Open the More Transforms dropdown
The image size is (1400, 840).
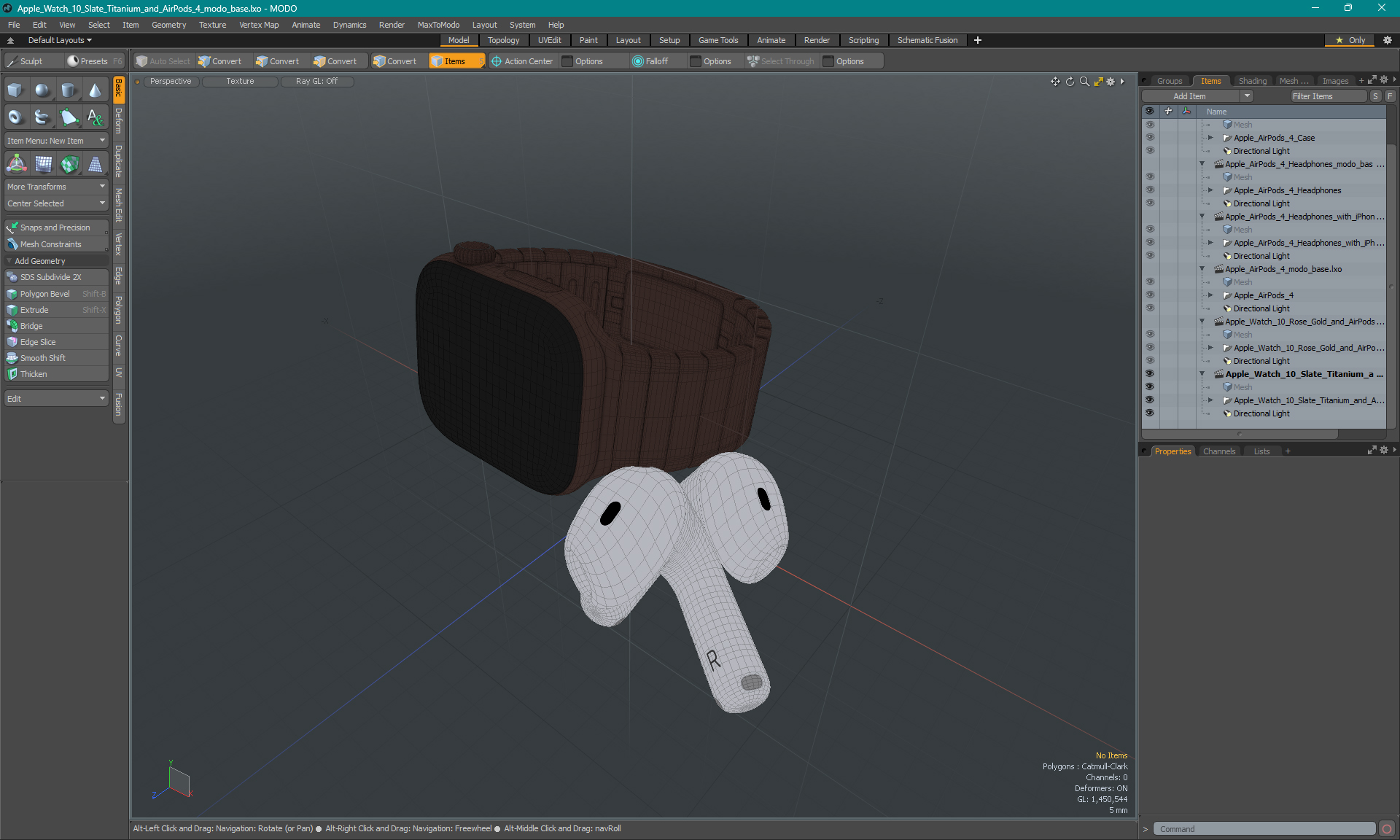coord(56,187)
